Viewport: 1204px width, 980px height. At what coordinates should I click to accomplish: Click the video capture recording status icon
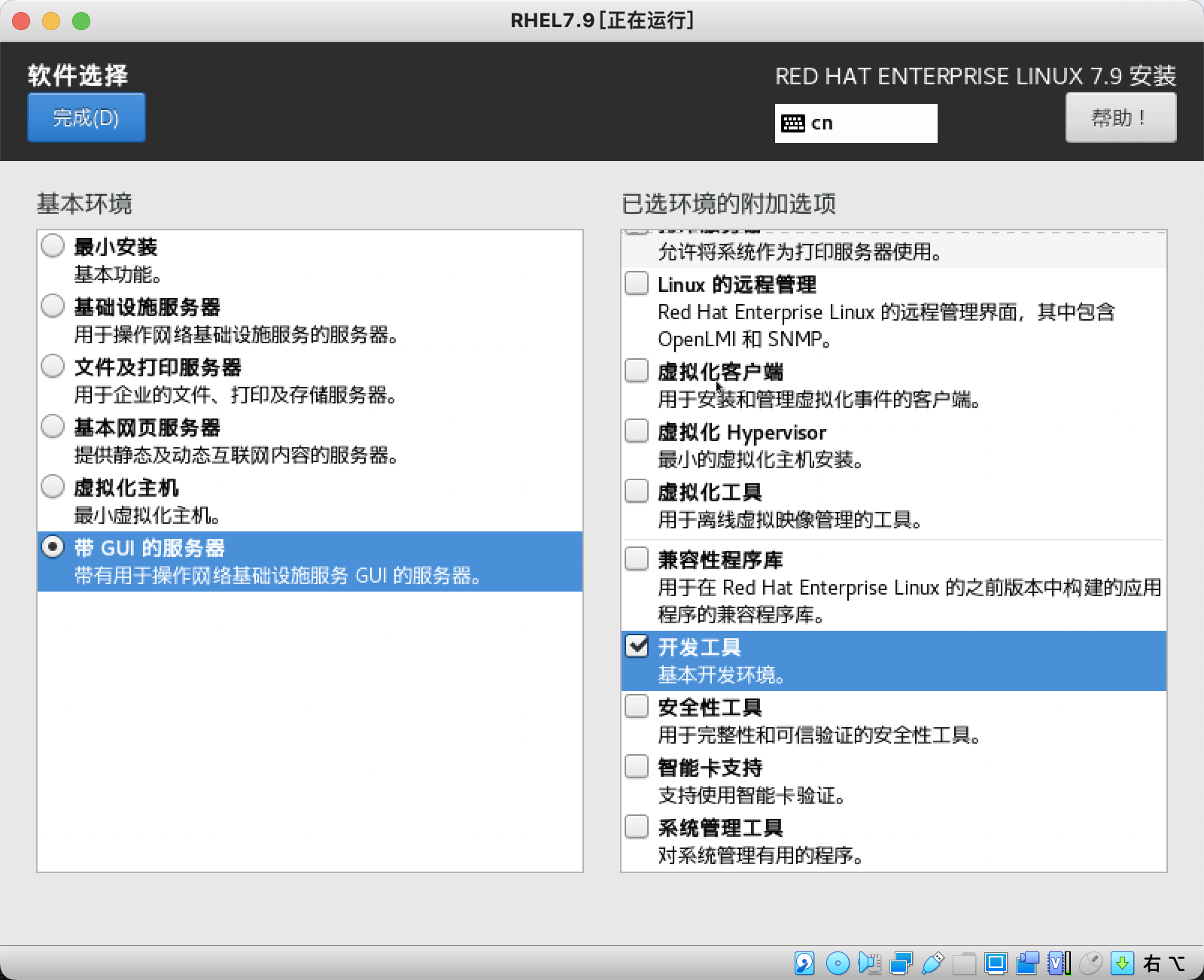tap(1027, 963)
